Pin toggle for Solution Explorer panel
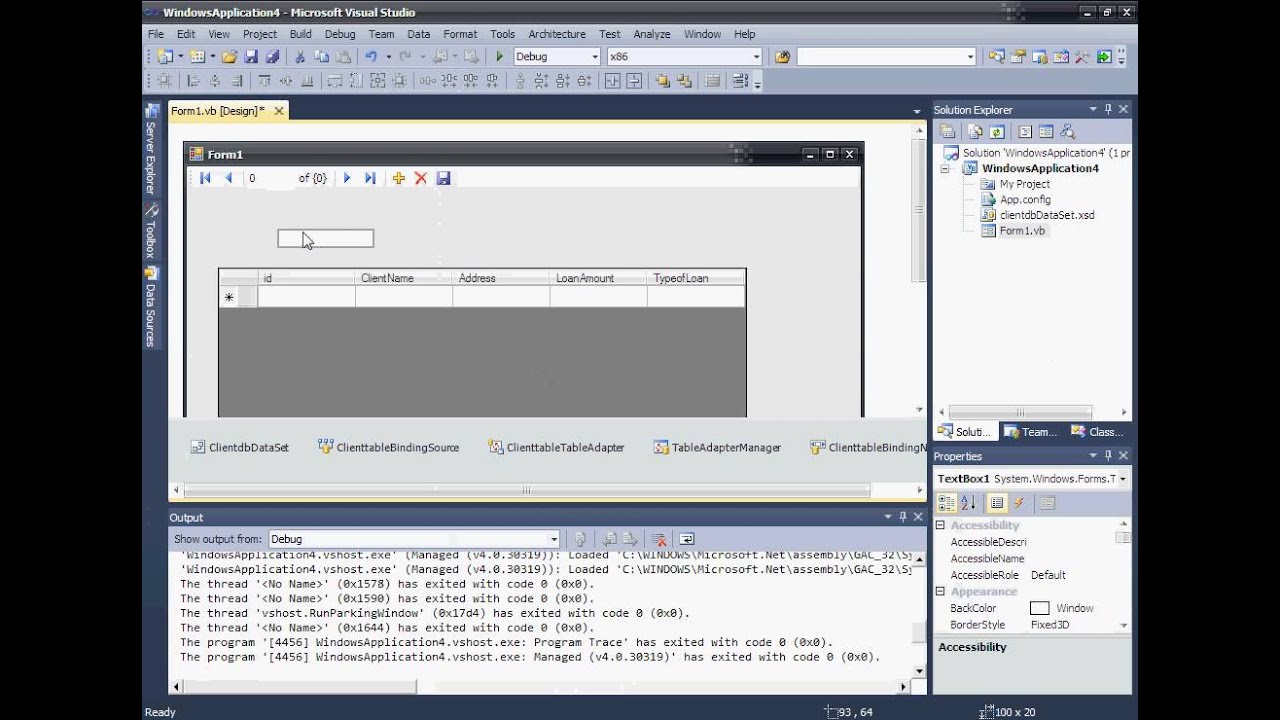 [x=1108, y=109]
